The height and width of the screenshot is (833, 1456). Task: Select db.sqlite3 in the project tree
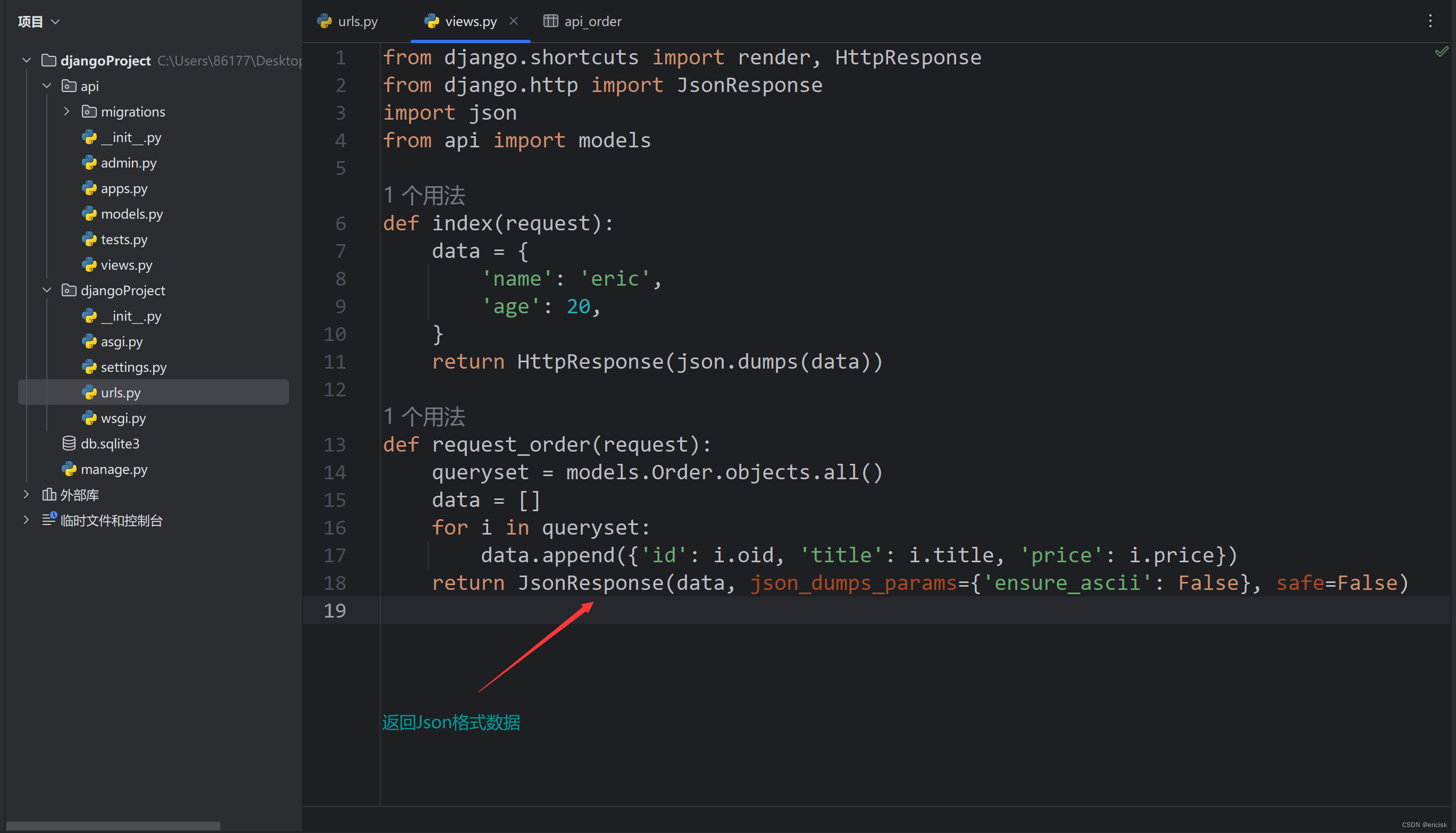click(110, 444)
